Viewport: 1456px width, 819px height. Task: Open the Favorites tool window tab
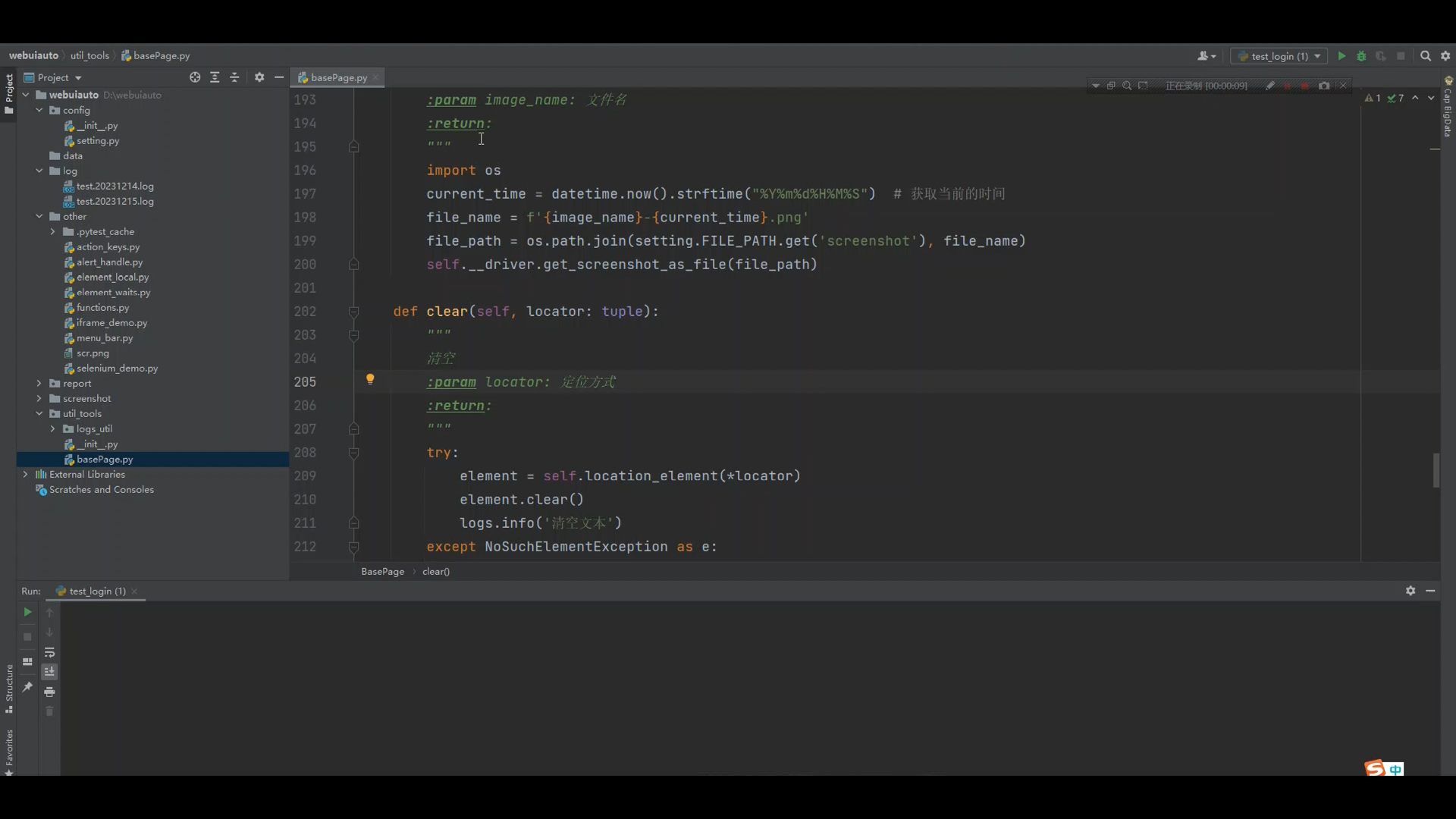point(9,752)
